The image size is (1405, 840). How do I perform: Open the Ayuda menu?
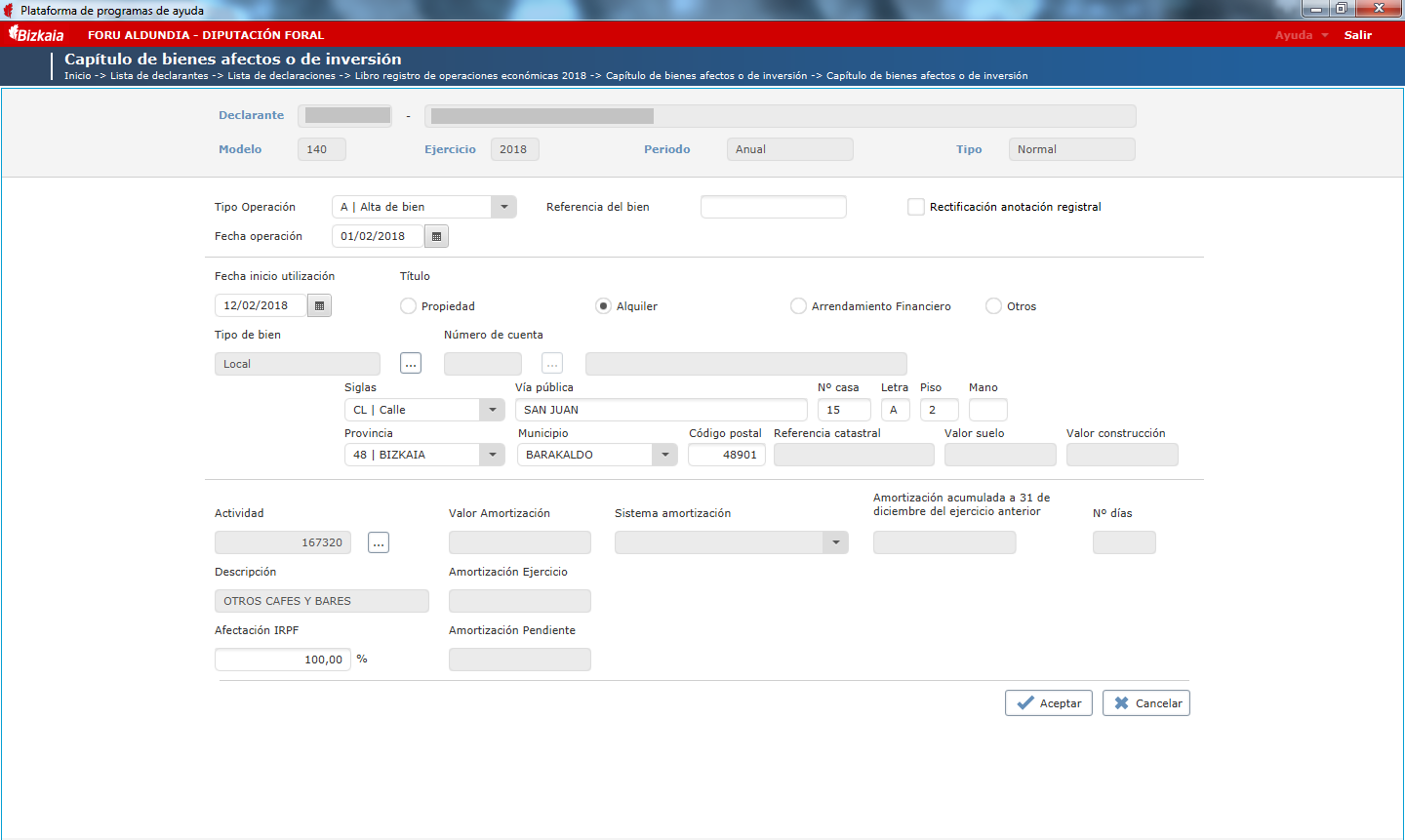1302,35
